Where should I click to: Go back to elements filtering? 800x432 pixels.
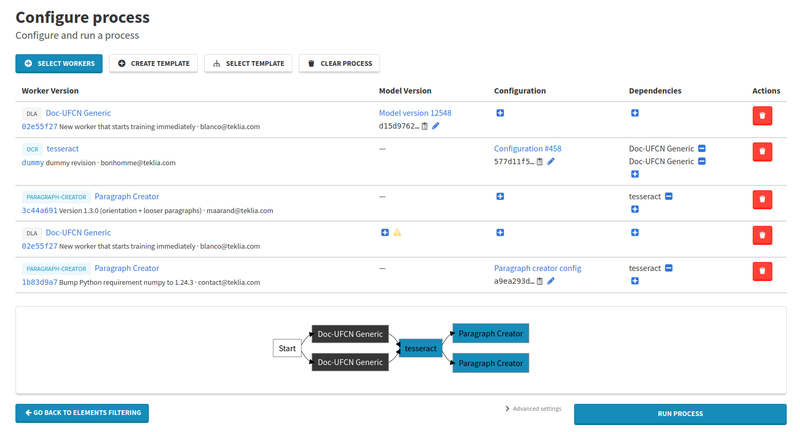point(82,413)
